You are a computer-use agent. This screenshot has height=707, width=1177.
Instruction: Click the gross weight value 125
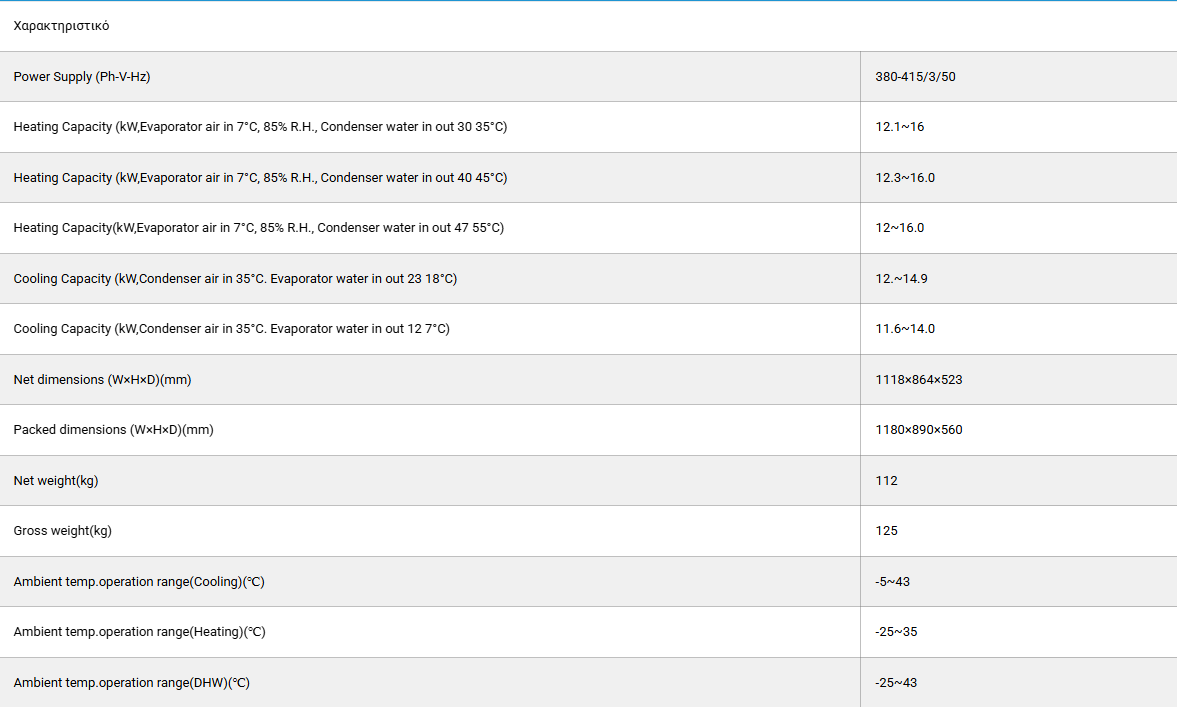click(886, 531)
